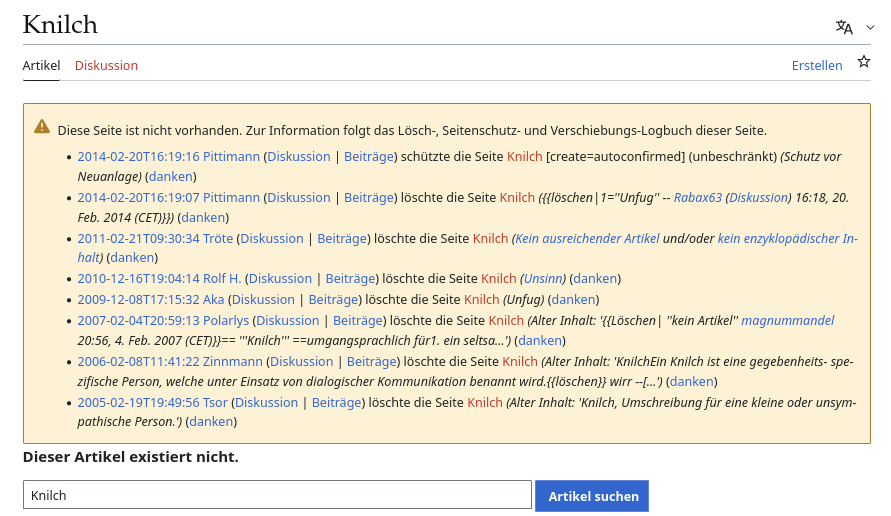Open Zinnmann user page link

tap(232, 361)
